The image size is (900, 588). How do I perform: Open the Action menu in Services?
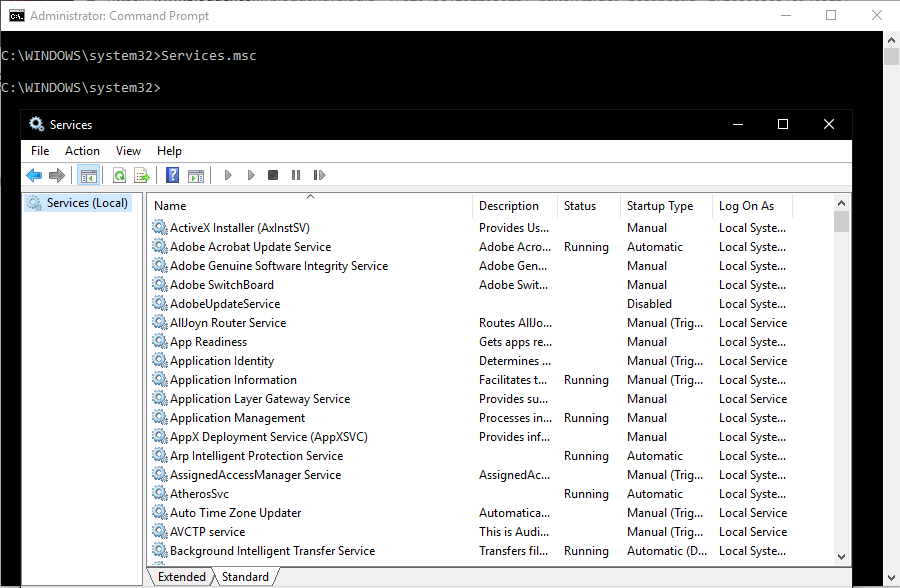tap(82, 151)
